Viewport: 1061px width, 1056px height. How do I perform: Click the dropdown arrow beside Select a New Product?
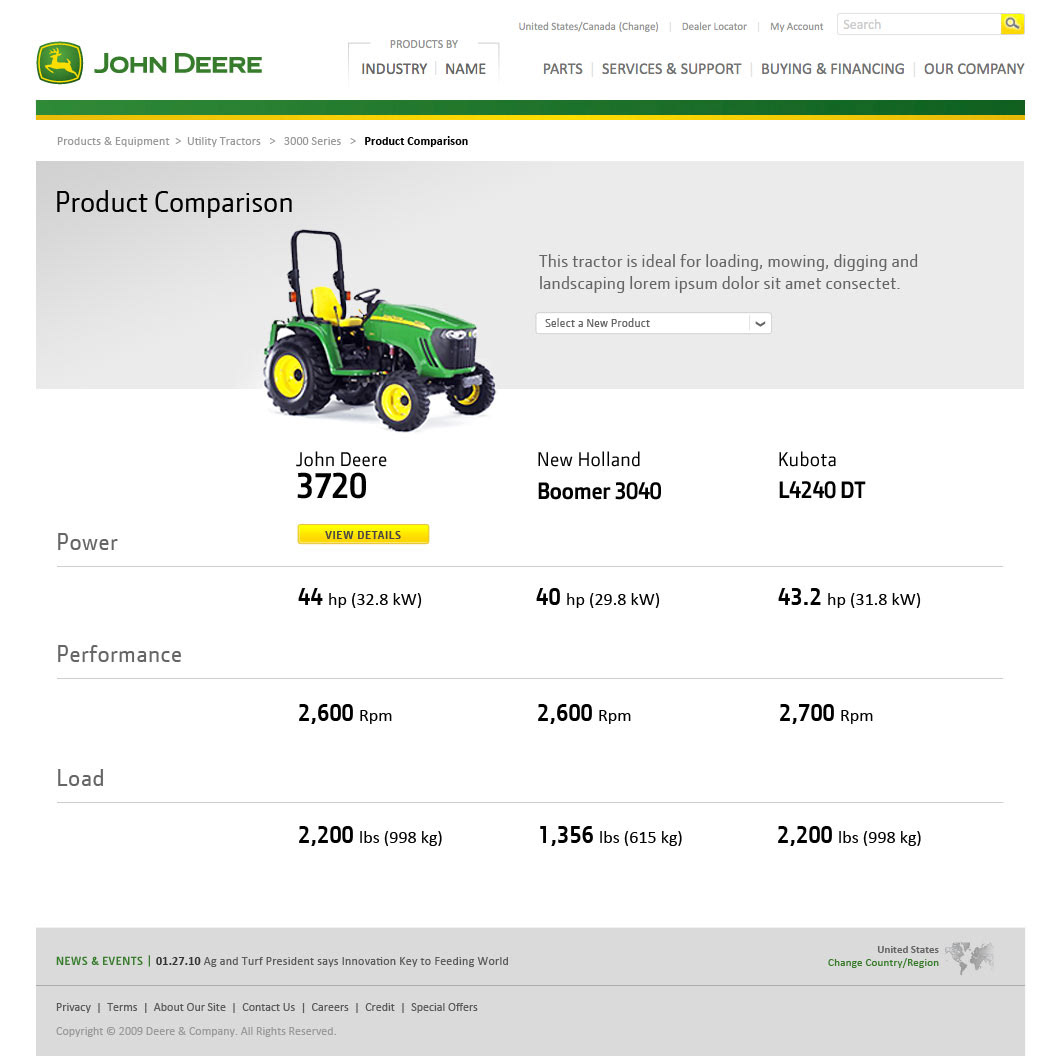coord(760,323)
